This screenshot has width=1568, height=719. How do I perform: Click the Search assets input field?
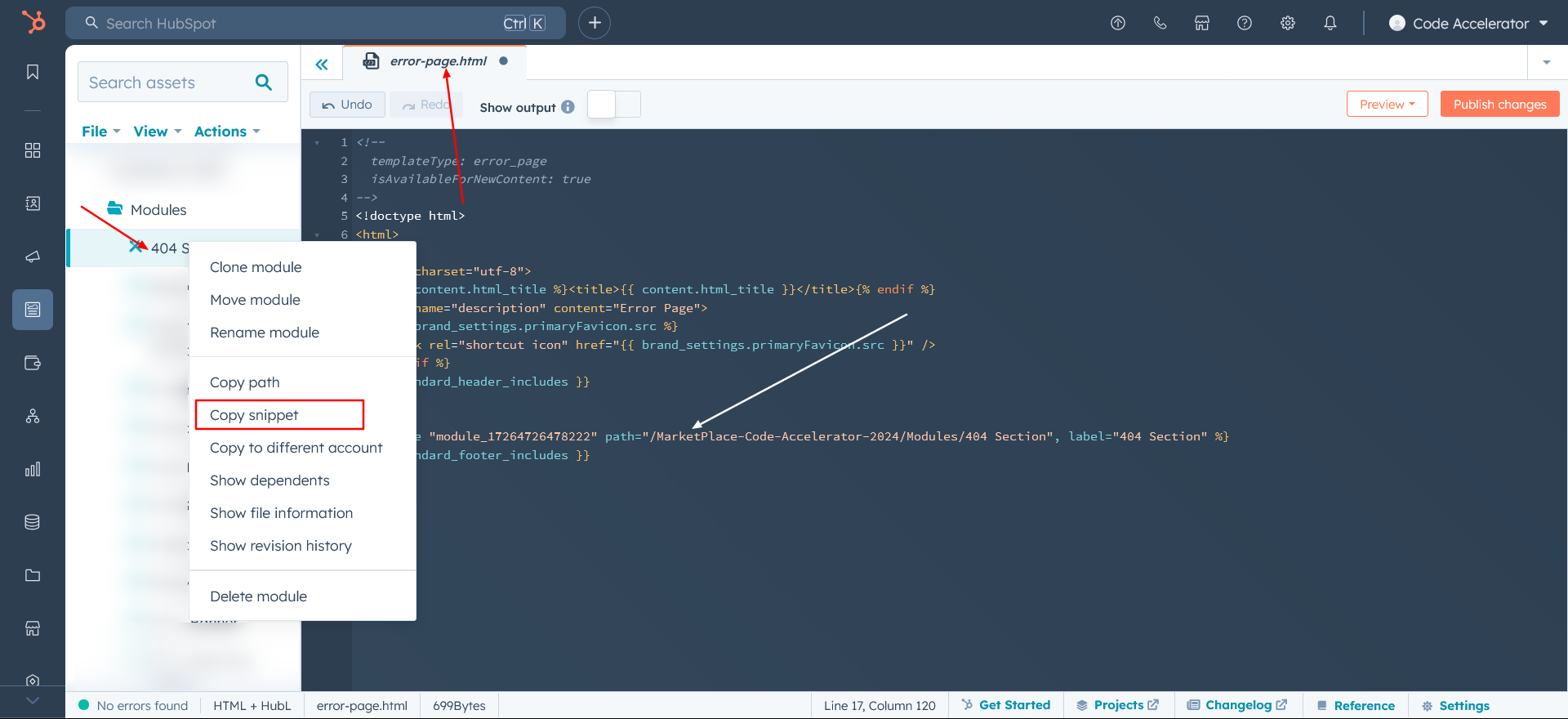167,83
